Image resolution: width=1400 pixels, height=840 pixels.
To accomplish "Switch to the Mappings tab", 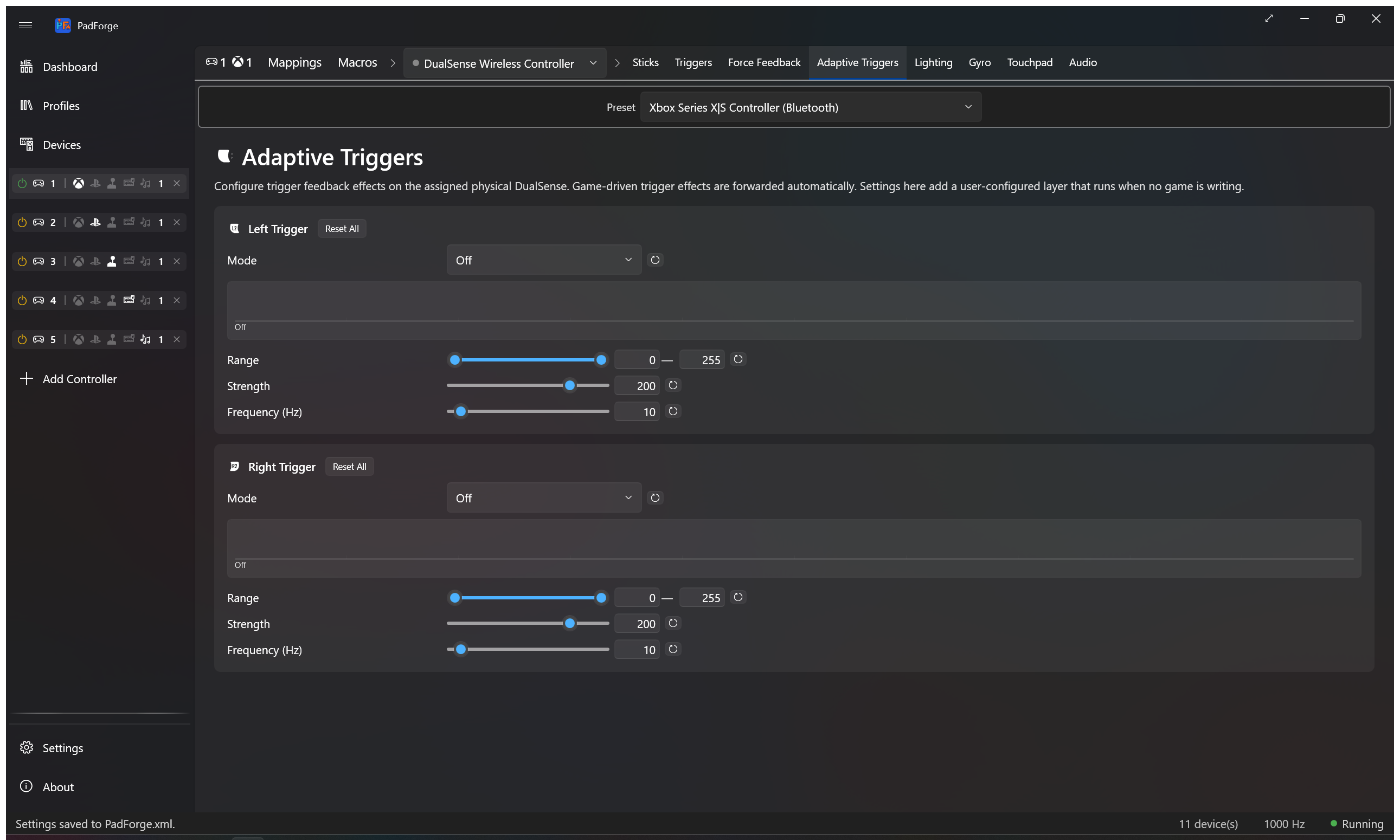I will pyautogui.click(x=294, y=62).
